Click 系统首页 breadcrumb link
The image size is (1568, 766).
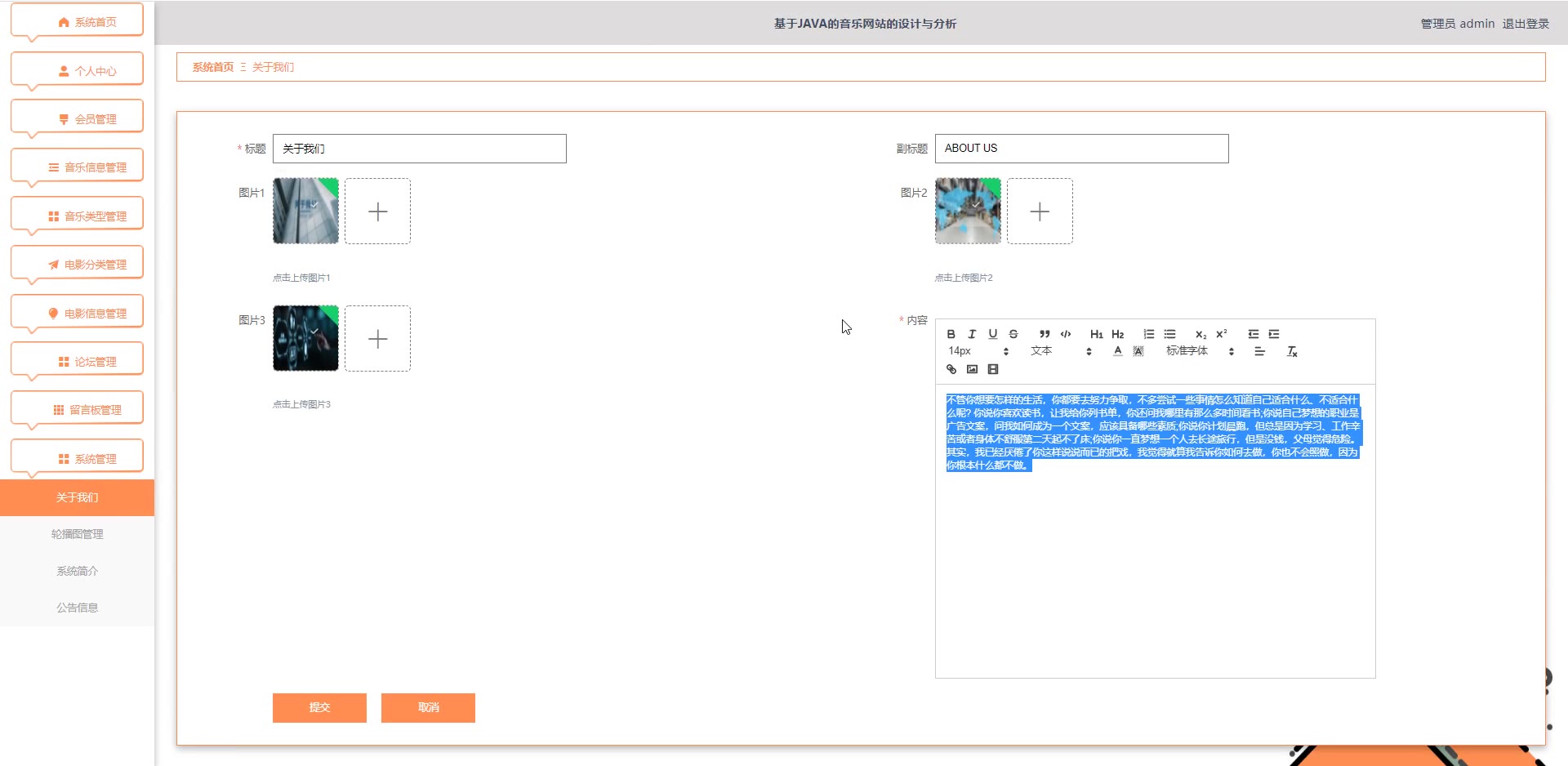(213, 67)
